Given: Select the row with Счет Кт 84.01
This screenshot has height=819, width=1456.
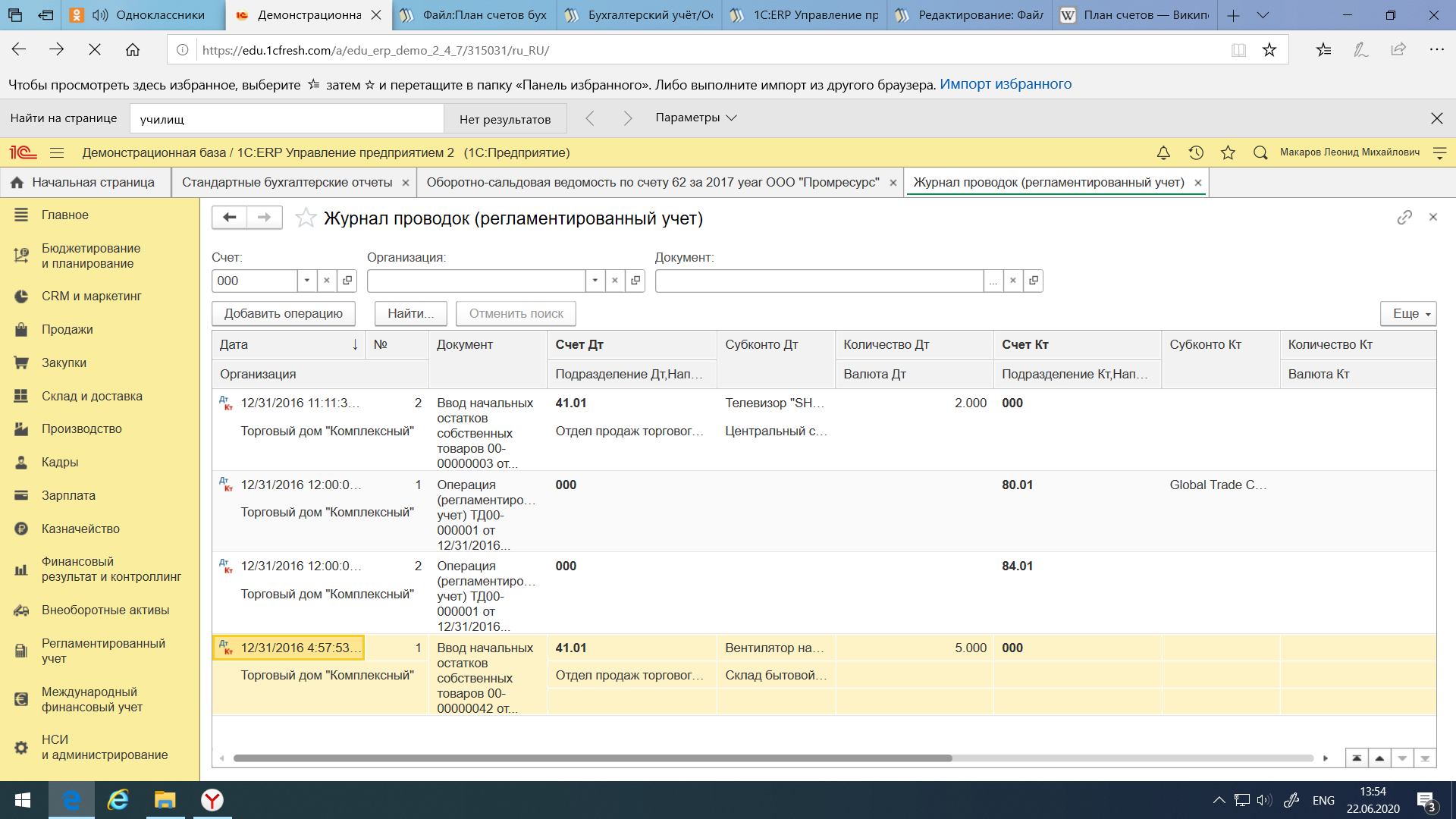Looking at the screenshot, I should pos(824,592).
